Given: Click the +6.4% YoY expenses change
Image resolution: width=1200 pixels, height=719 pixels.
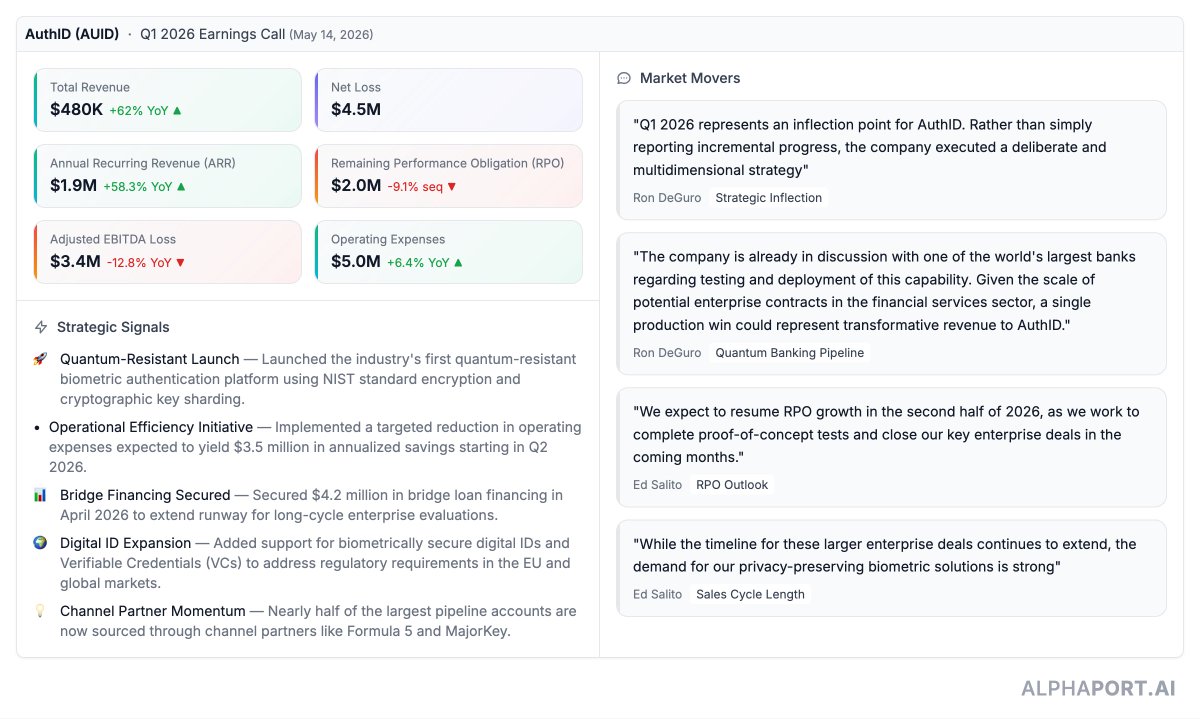Looking at the screenshot, I should (418, 263).
